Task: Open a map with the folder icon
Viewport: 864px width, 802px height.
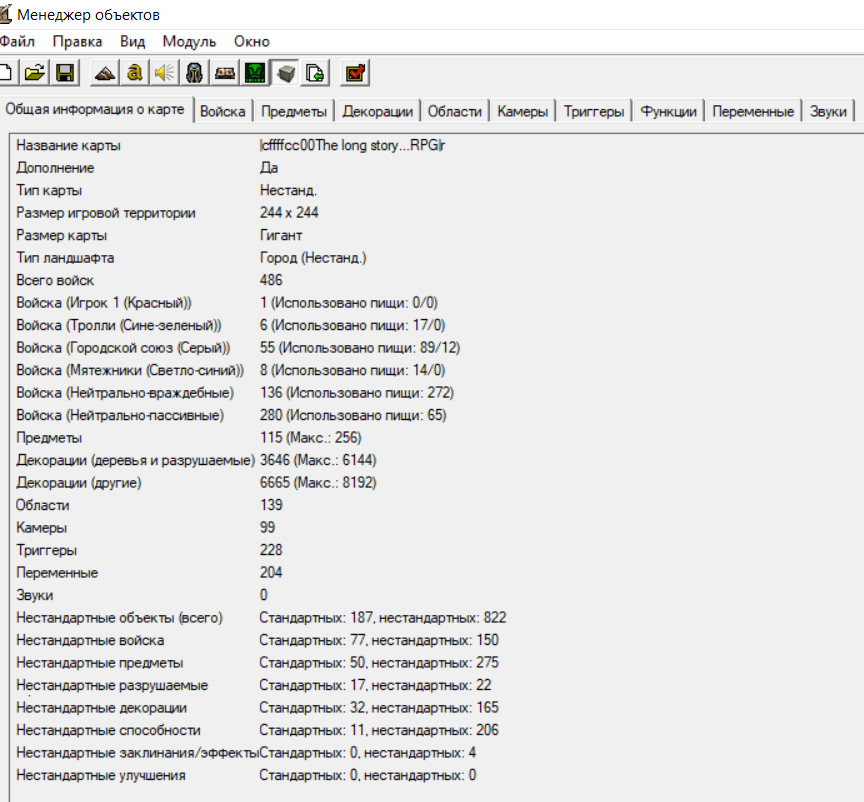Action: click(35, 73)
